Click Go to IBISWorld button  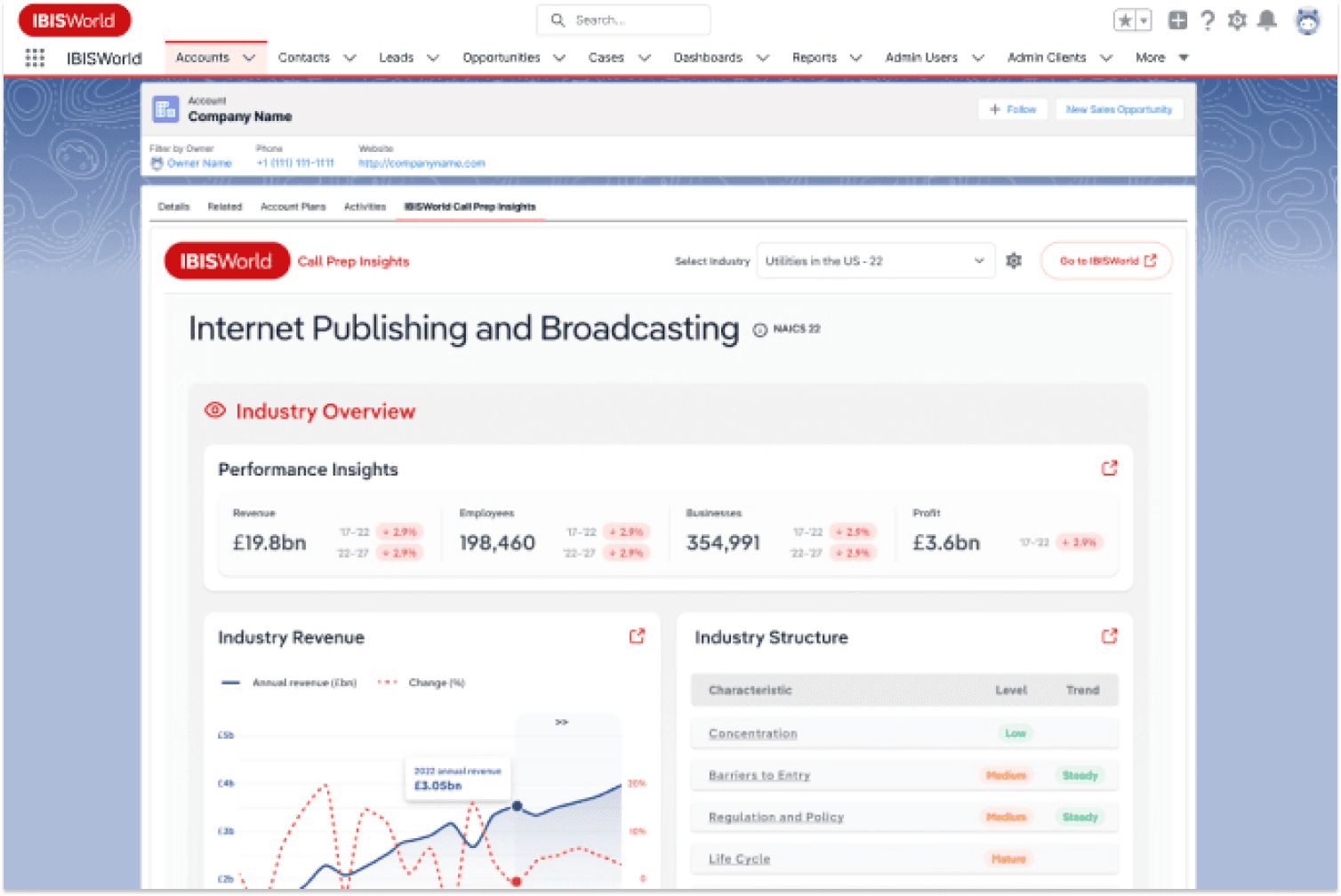click(1106, 261)
